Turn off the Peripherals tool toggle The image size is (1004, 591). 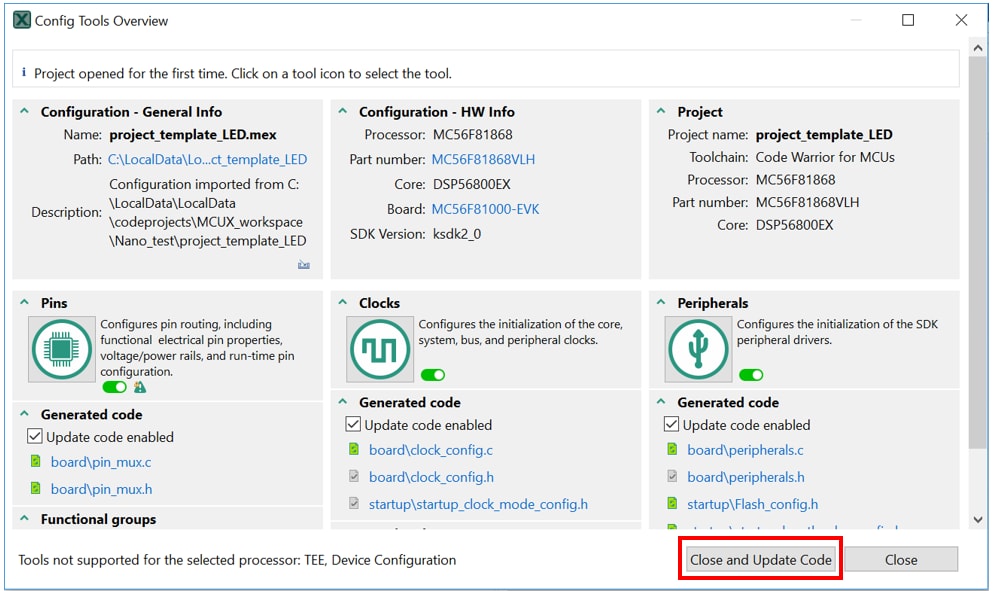pos(751,375)
